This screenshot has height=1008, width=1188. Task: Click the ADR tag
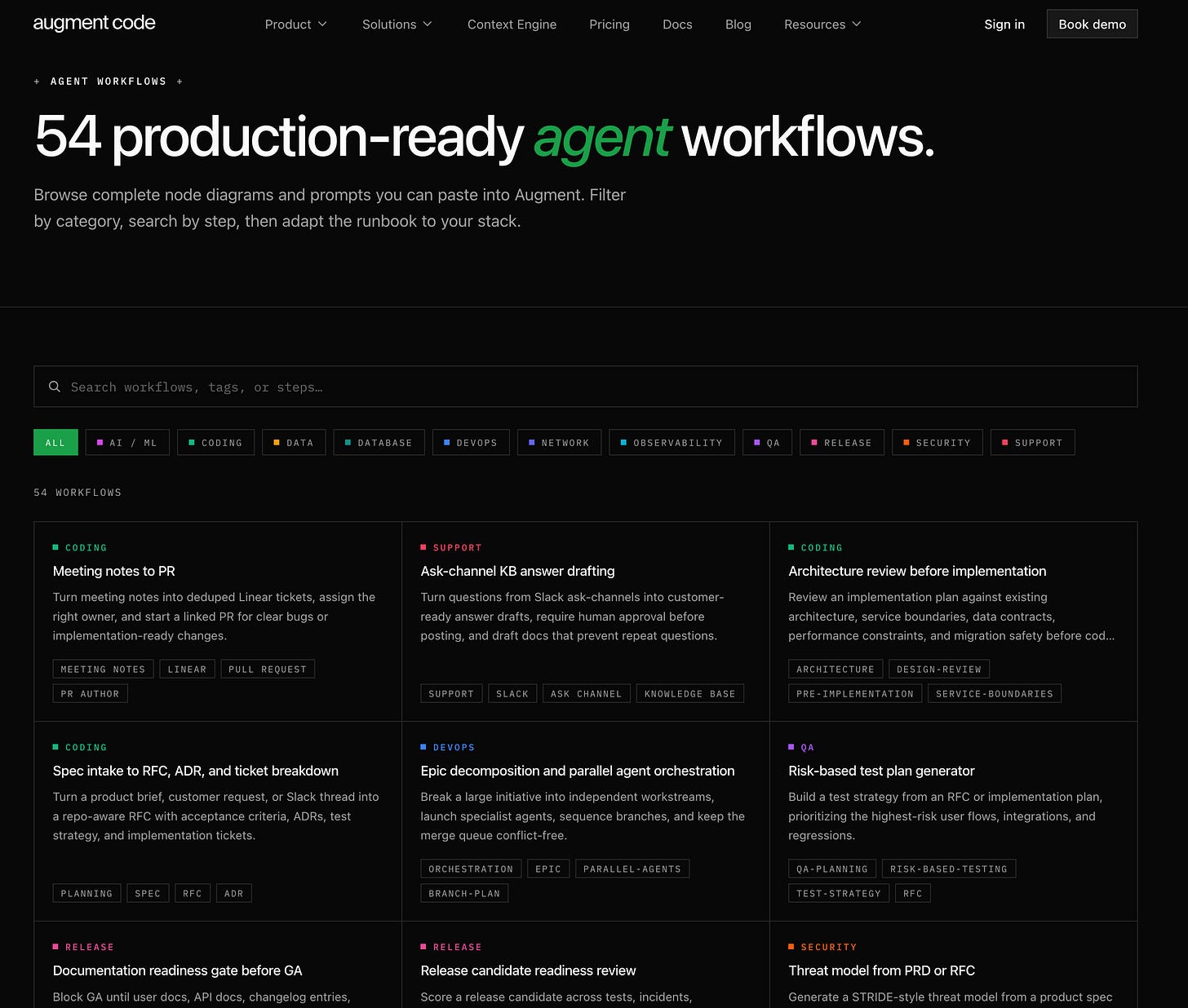click(234, 894)
